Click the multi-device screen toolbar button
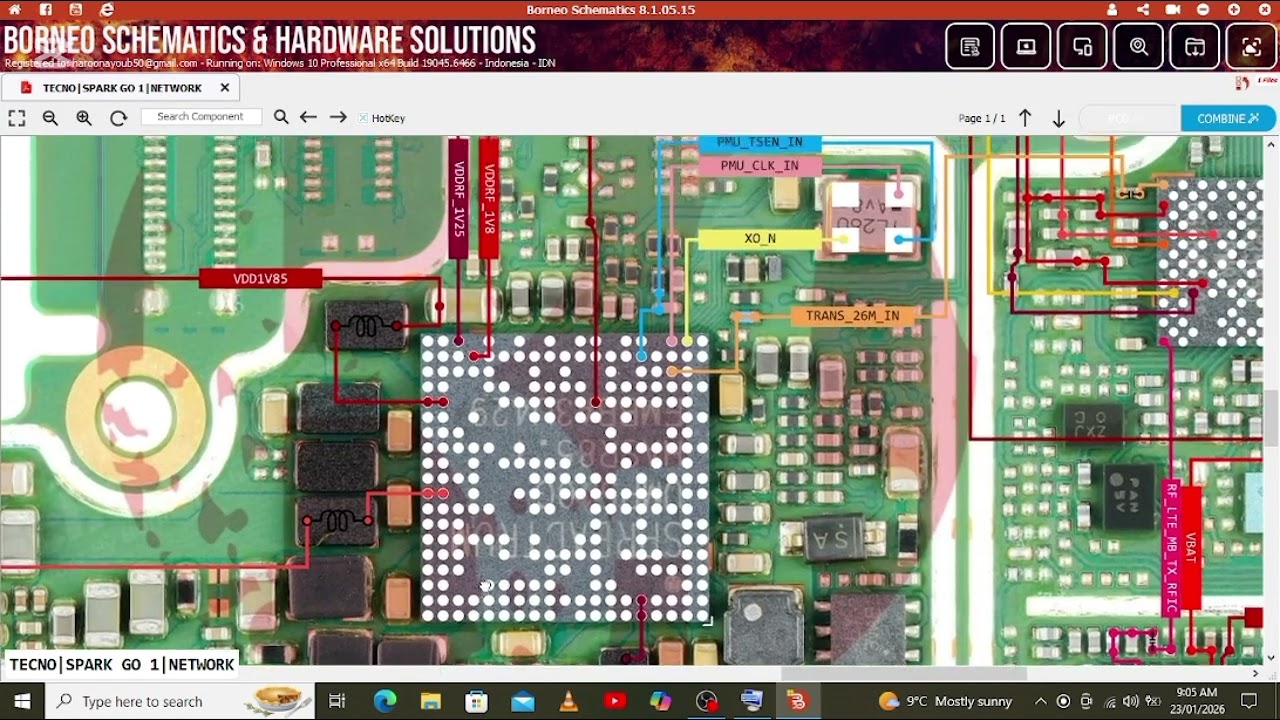Image resolution: width=1280 pixels, height=720 pixels. pos(1082,46)
